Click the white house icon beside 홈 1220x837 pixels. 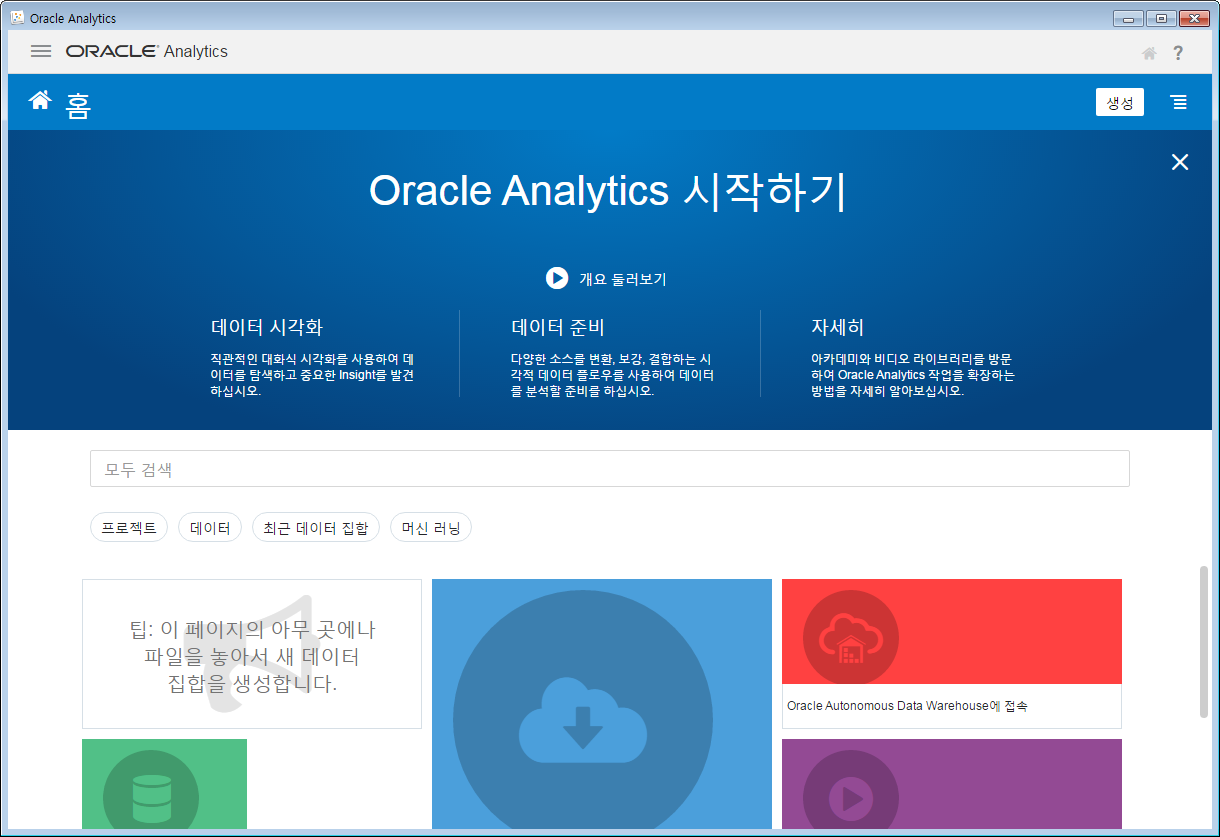pos(40,100)
